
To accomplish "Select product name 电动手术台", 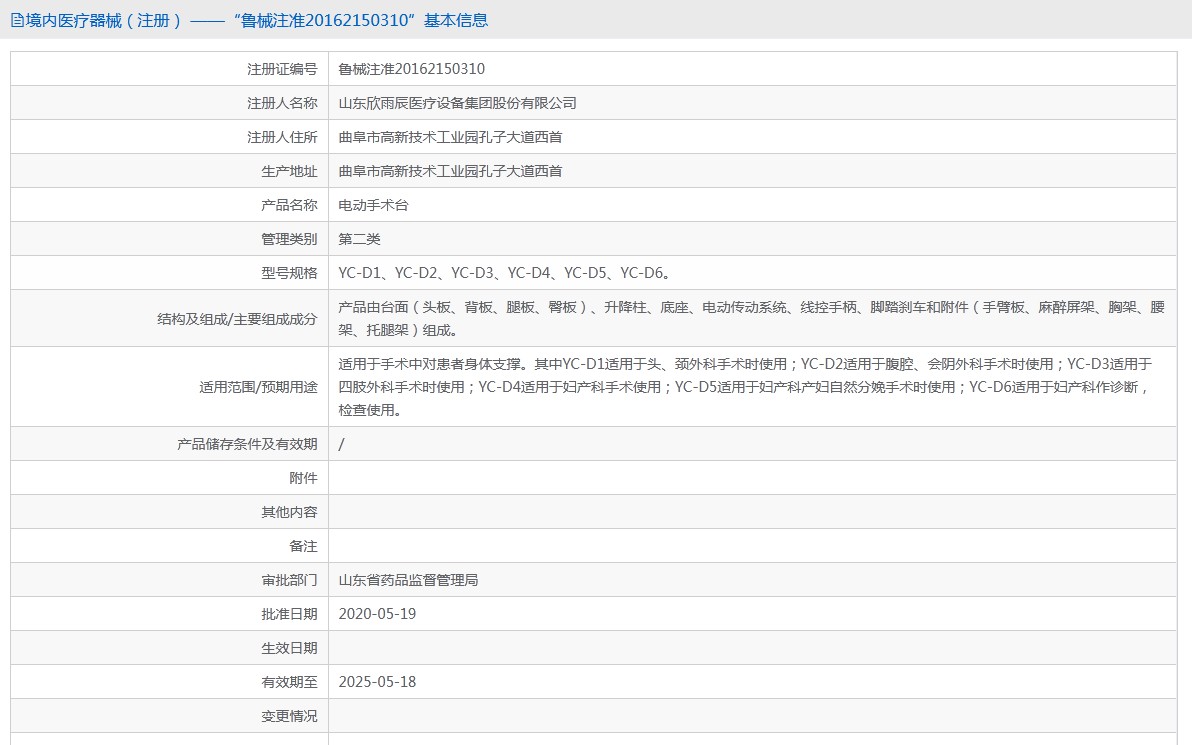I will (373, 205).
